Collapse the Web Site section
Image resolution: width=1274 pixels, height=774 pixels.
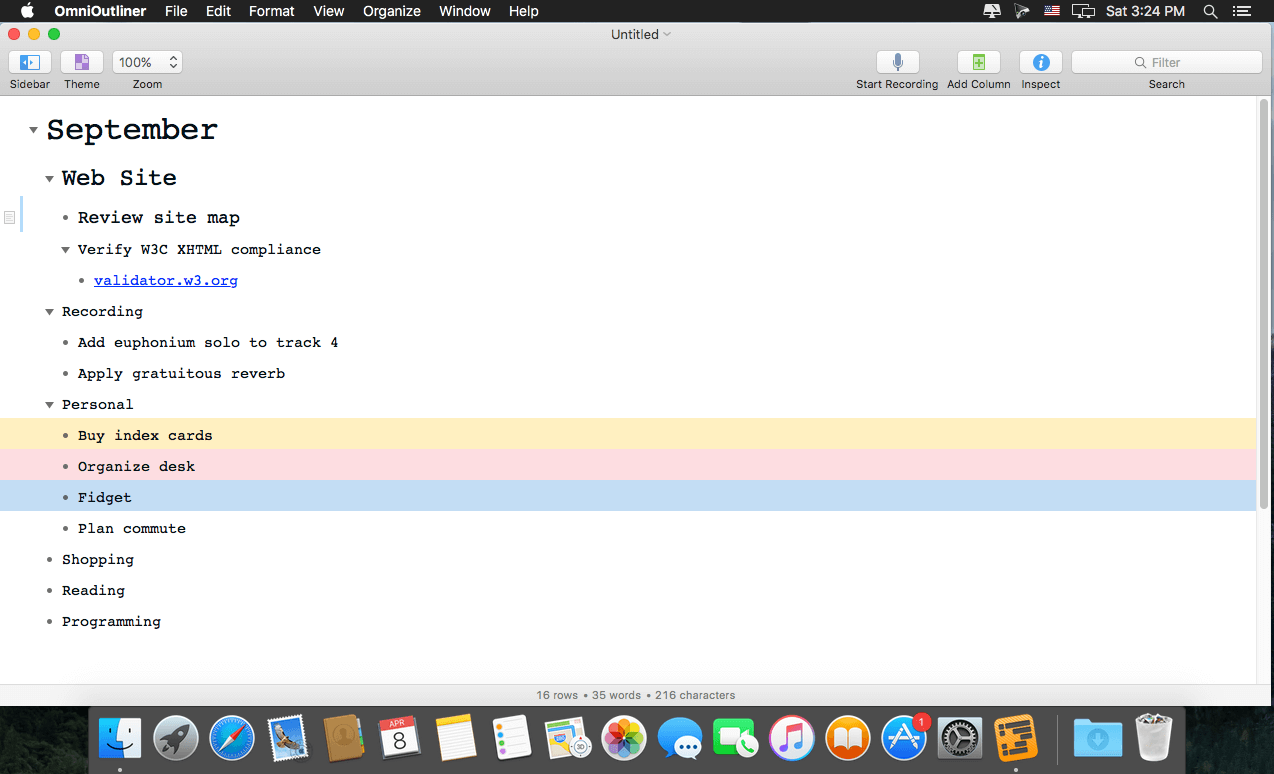tap(49, 179)
